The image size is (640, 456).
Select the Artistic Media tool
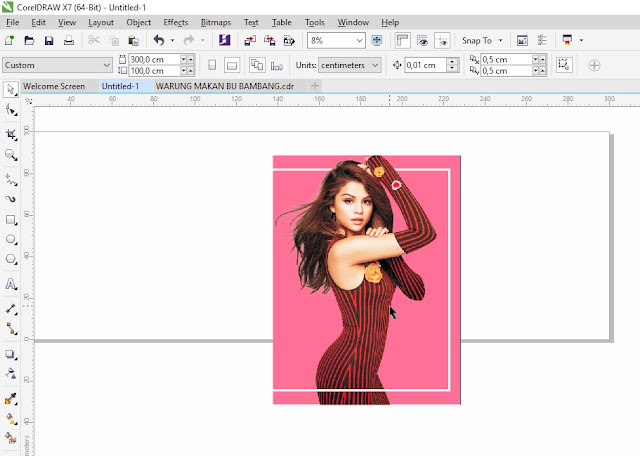pyautogui.click(x=11, y=199)
